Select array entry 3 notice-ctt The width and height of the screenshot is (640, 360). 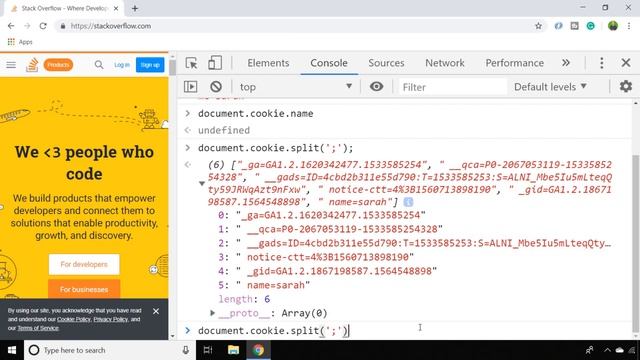click(316, 257)
